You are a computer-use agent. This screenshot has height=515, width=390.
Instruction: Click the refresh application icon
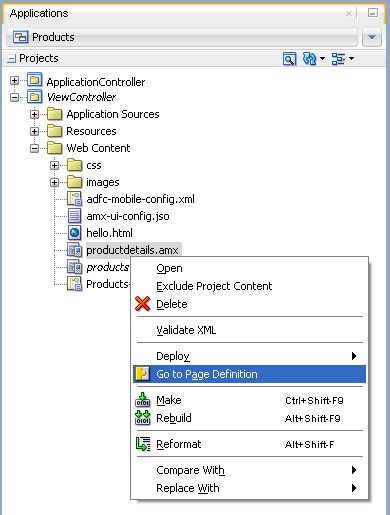pos(309,59)
